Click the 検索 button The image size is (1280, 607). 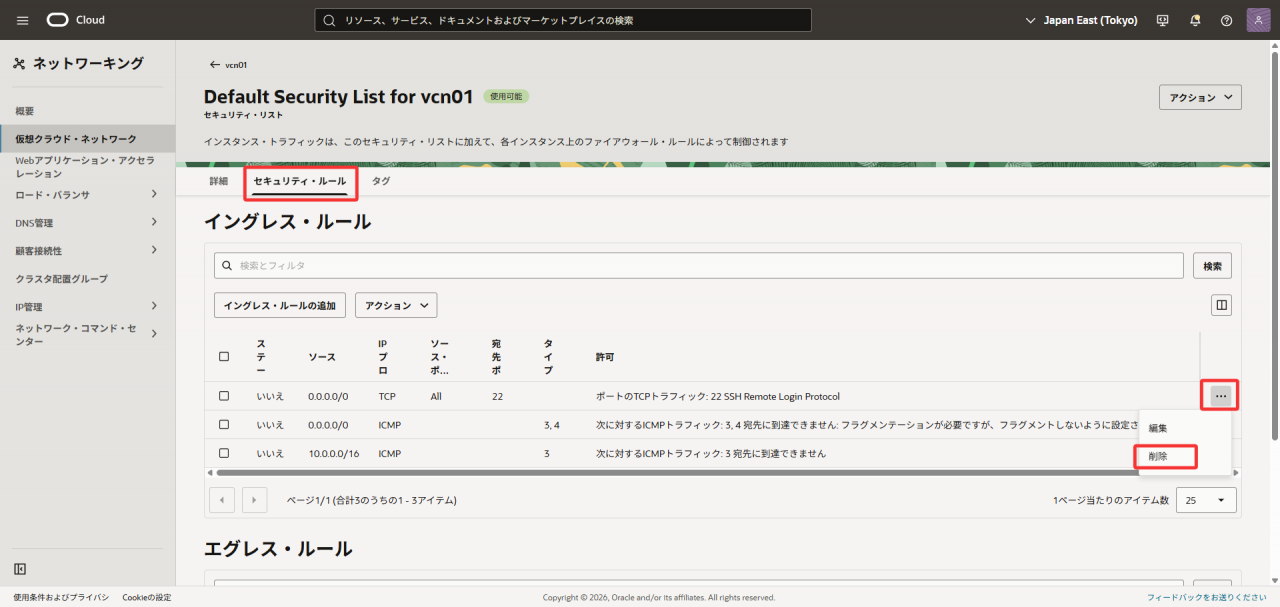(1212, 265)
